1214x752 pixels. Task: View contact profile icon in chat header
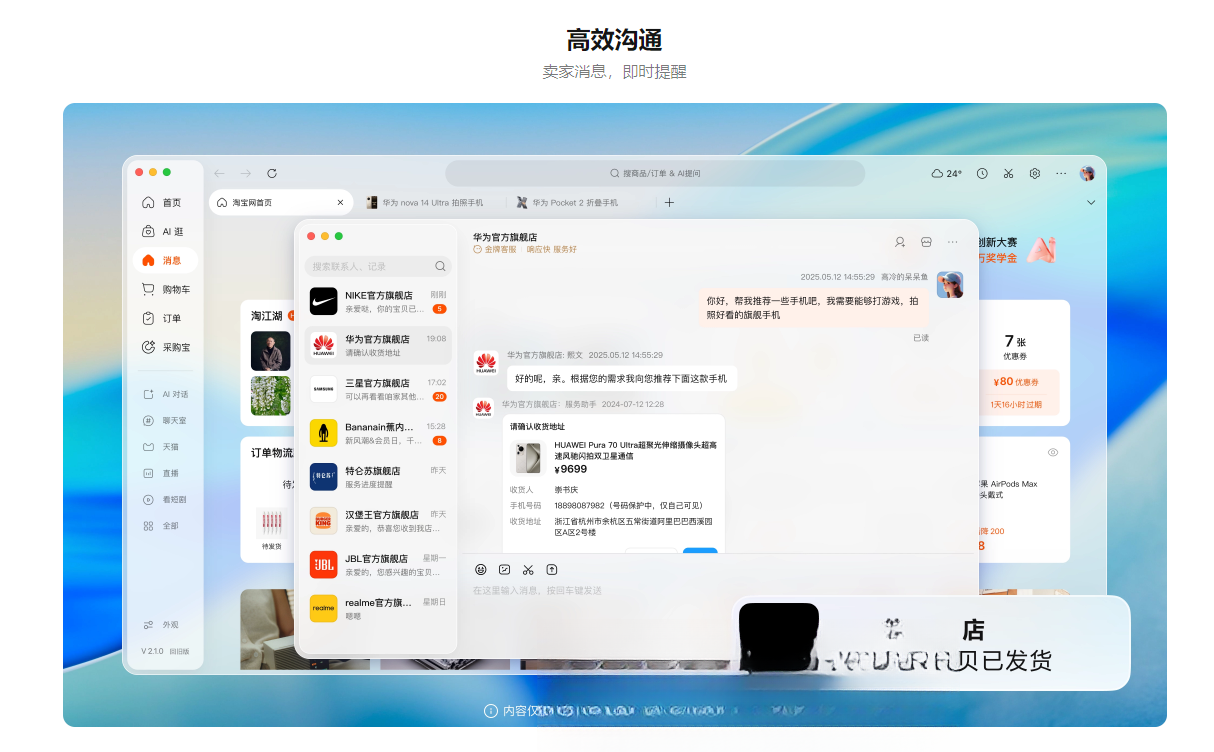point(900,242)
